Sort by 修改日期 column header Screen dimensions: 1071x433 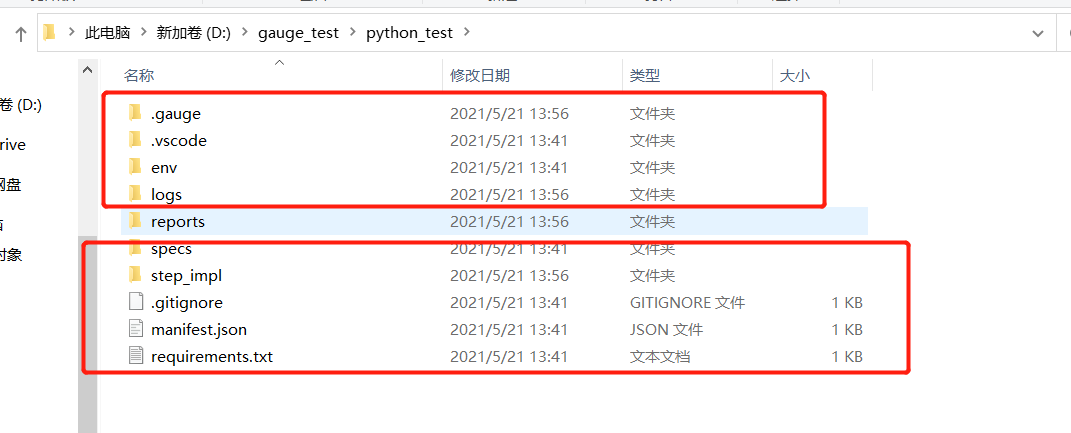tap(480, 76)
